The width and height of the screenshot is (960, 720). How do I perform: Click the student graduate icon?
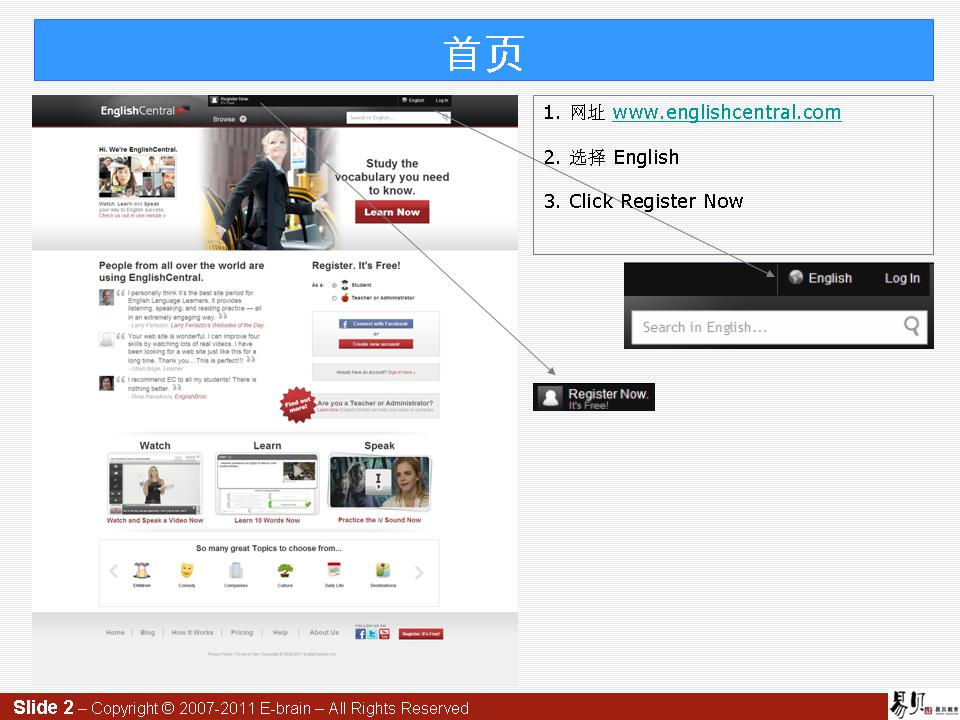pos(345,285)
